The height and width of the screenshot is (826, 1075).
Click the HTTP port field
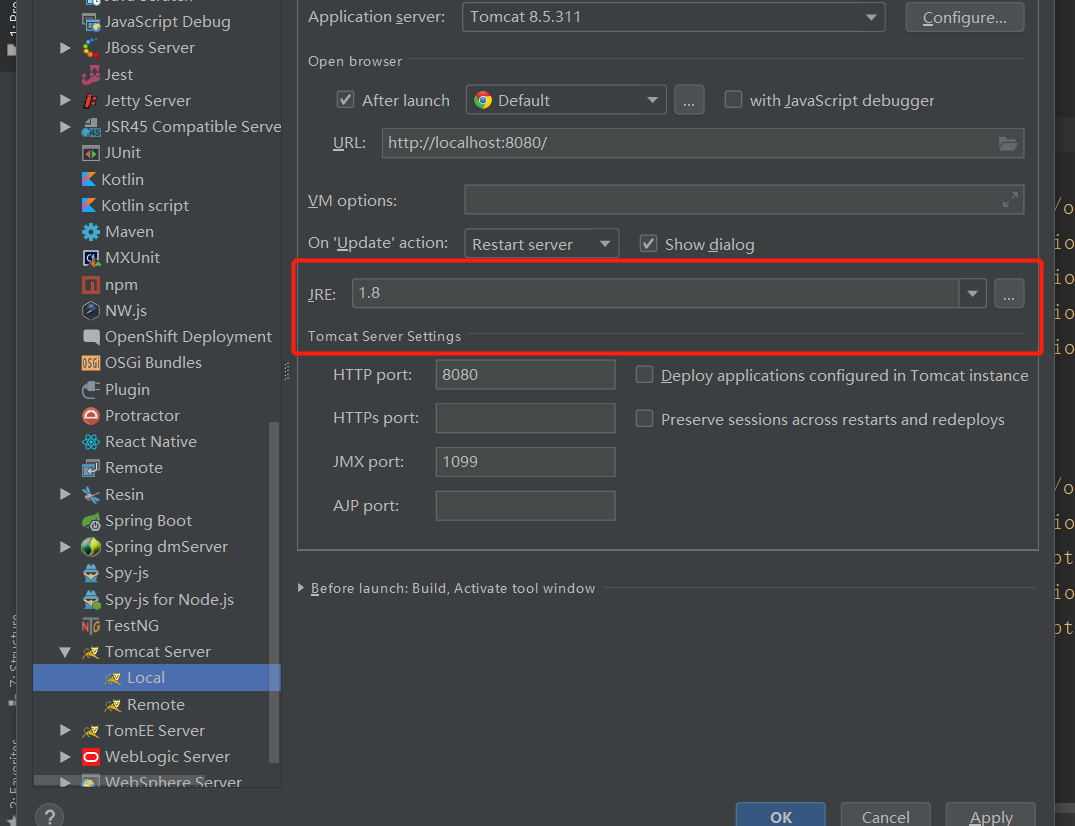pyautogui.click(x=525, y=375)
